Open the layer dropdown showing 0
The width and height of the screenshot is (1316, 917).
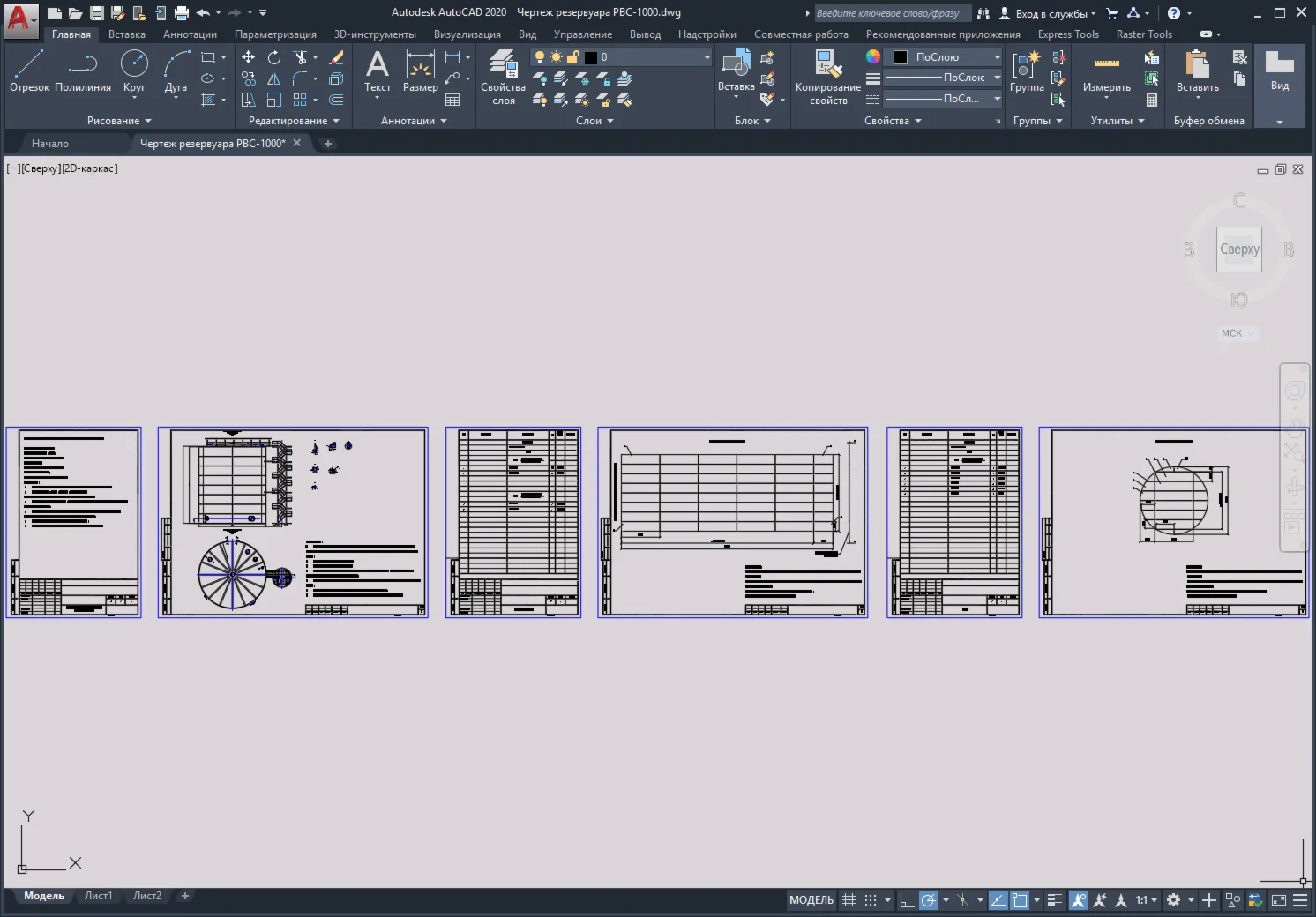tap(622, 57)
